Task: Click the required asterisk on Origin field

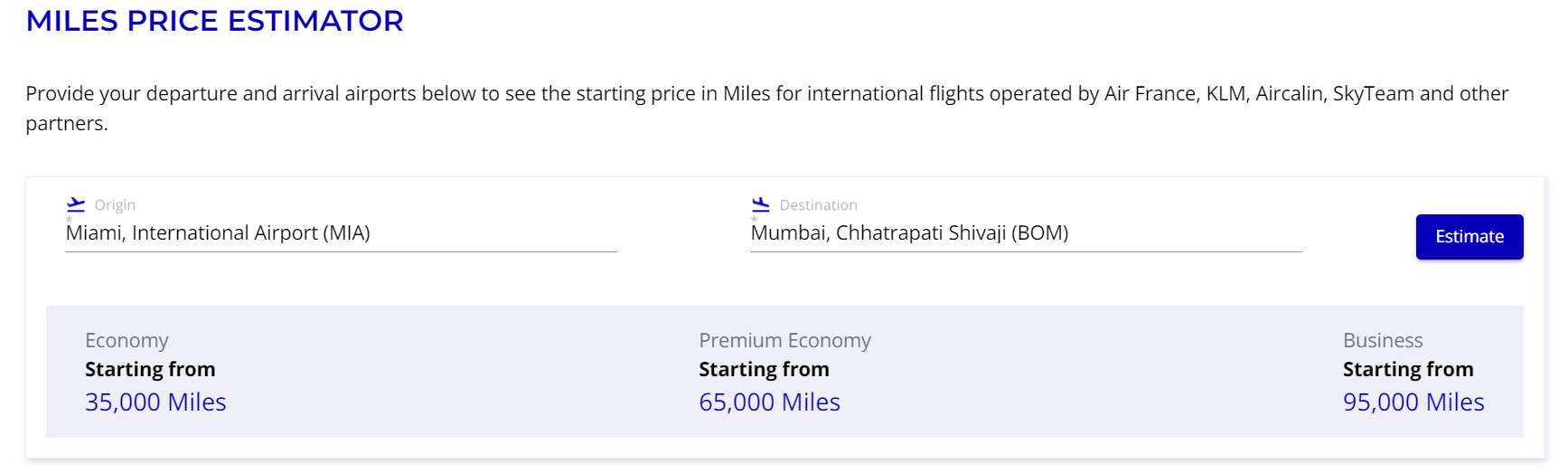Action: (69, 220)
